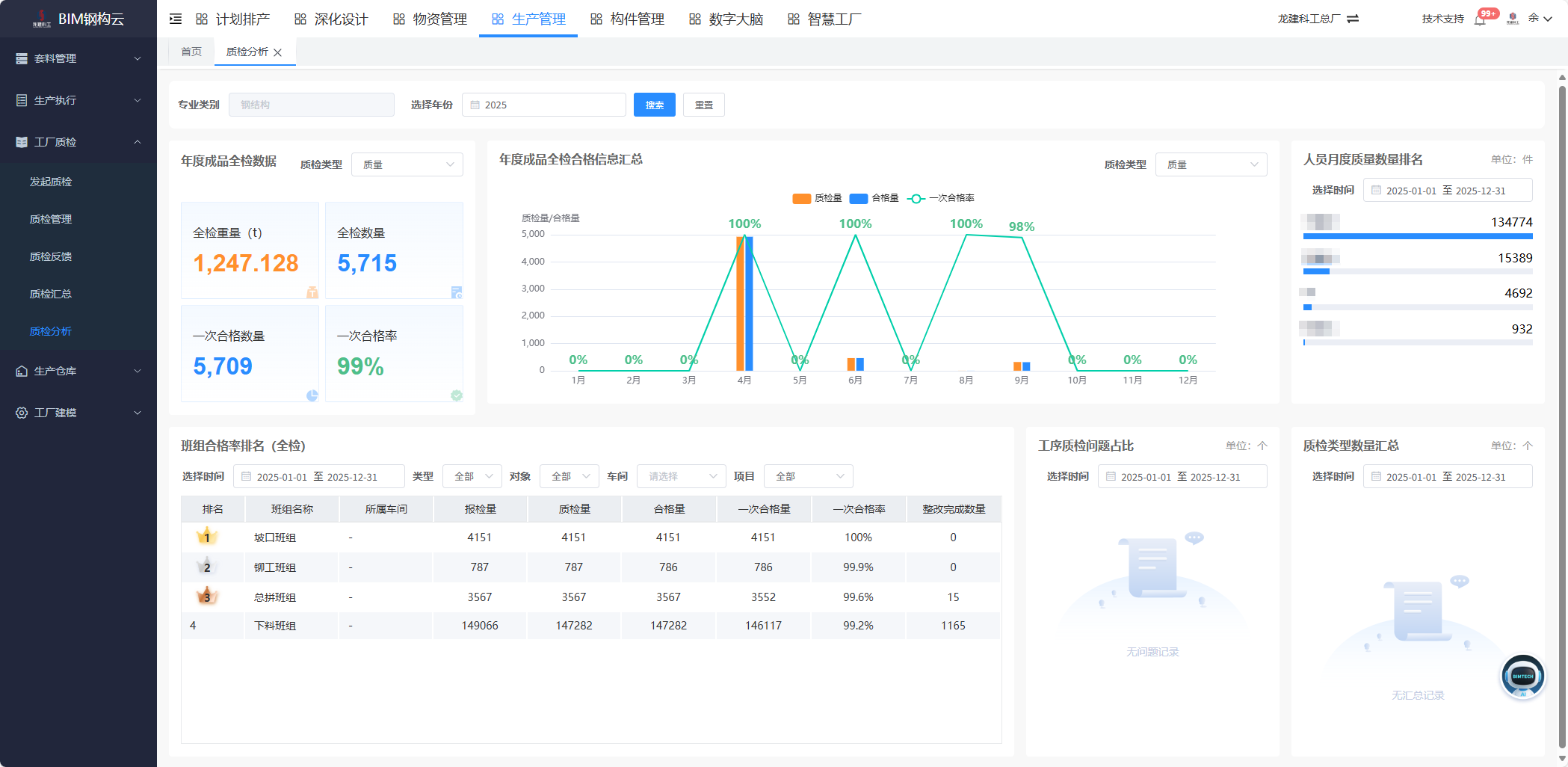Click the 工厂质检 sidebar icon
The width and height of the screenshot is (1568, 767).
pyautogui.click(x=22, y=142)
